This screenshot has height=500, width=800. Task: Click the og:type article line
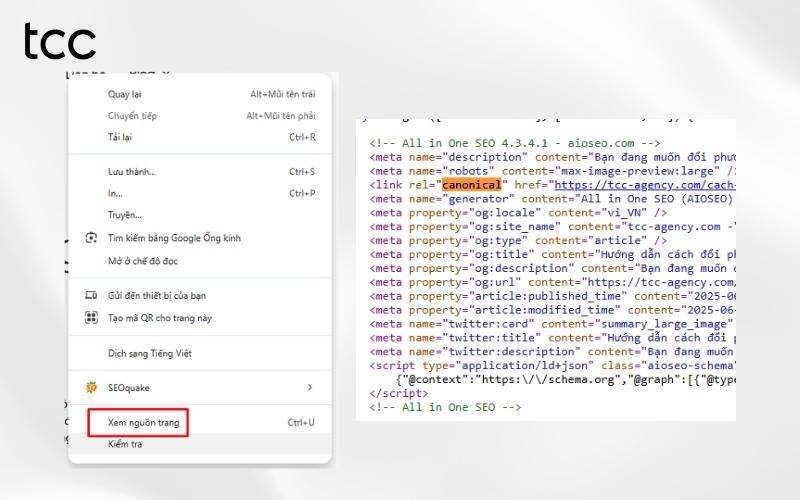pos(518,240)
